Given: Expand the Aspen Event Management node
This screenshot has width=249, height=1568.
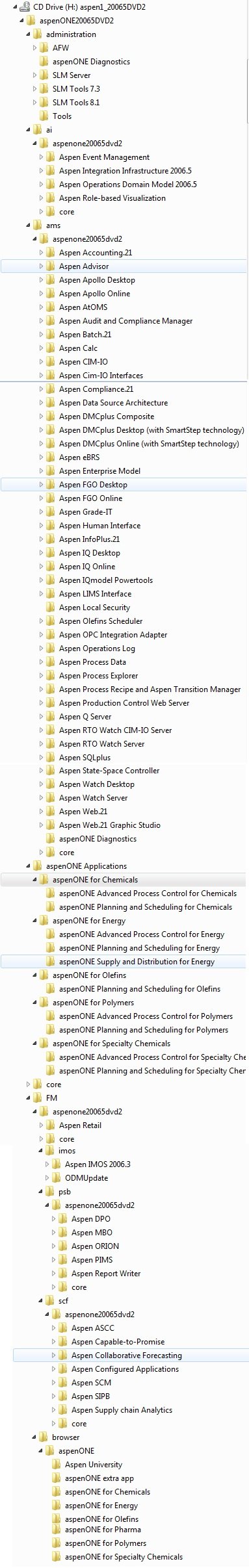Looking at the screenshot, I should click(42, 157).
